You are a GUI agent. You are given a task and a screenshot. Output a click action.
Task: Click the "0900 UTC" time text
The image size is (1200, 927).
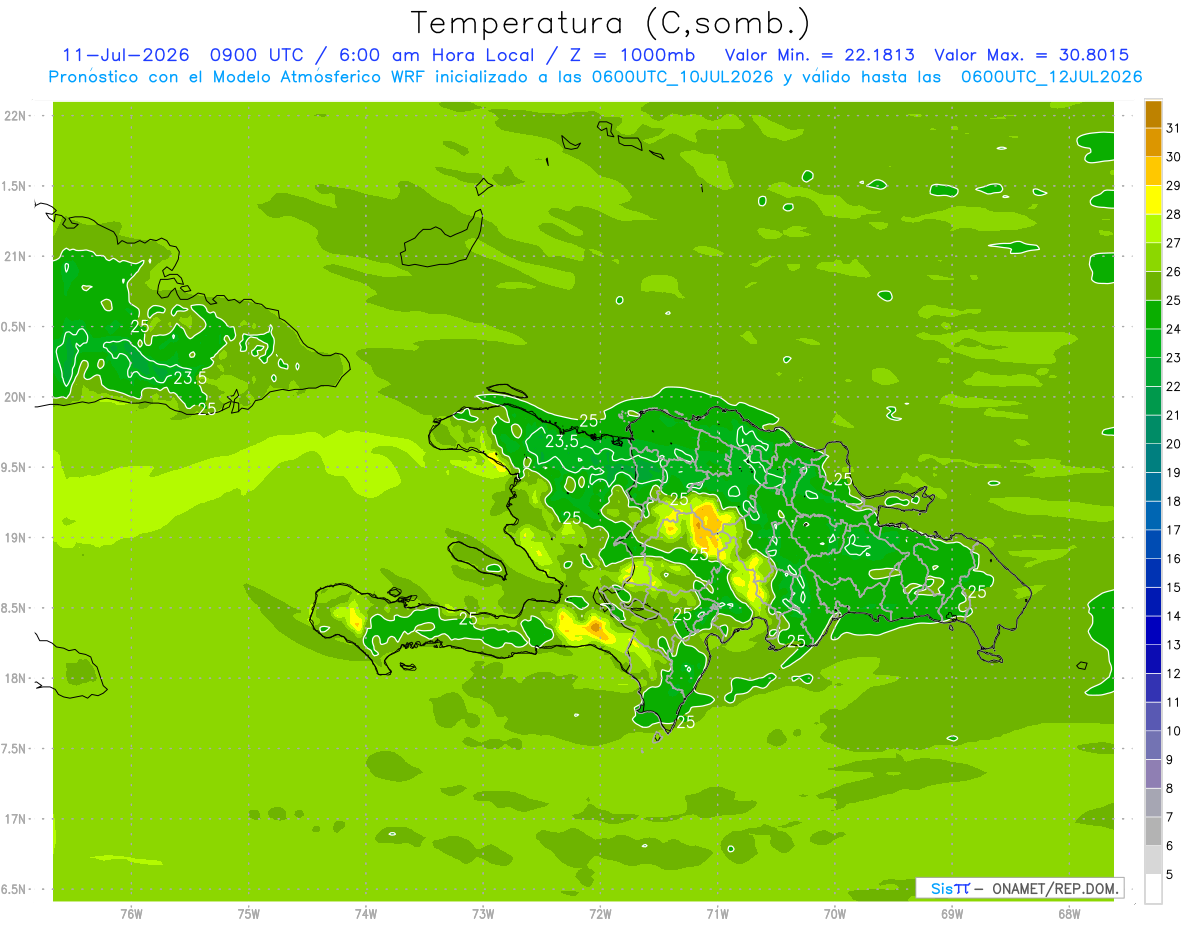[x=256, y=55]
